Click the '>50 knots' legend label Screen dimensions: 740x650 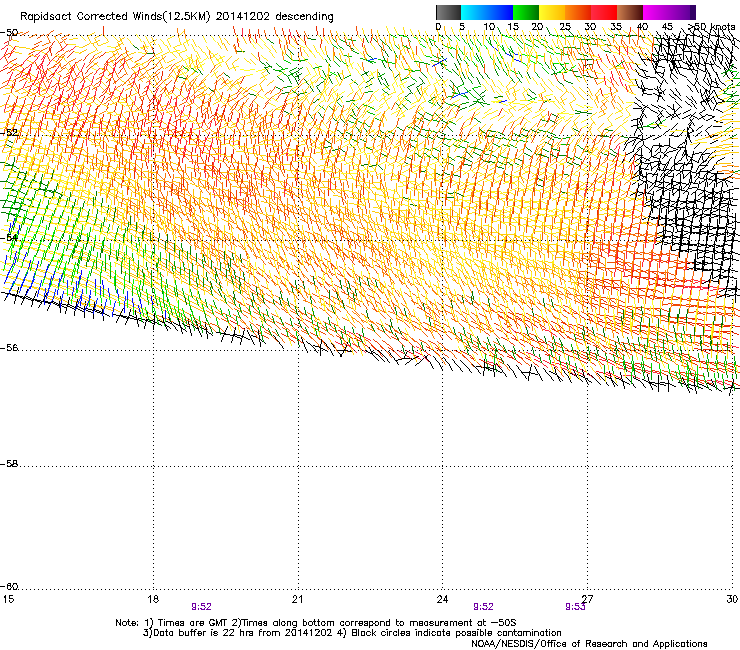pos(712,27)
